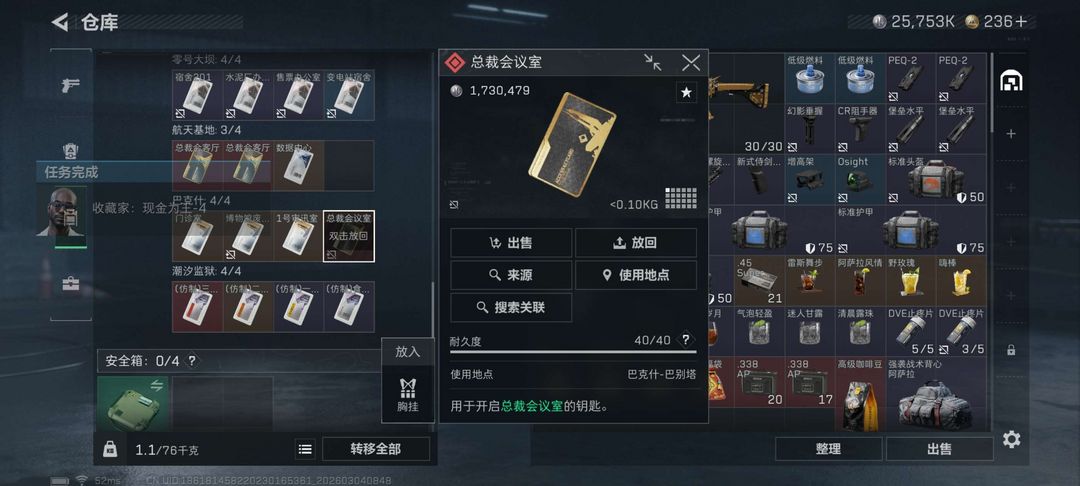The height and width of the screenshot is (486, 1080).
Task: Click the 出售 button in the item panel
Action: (x=511, y=243)
